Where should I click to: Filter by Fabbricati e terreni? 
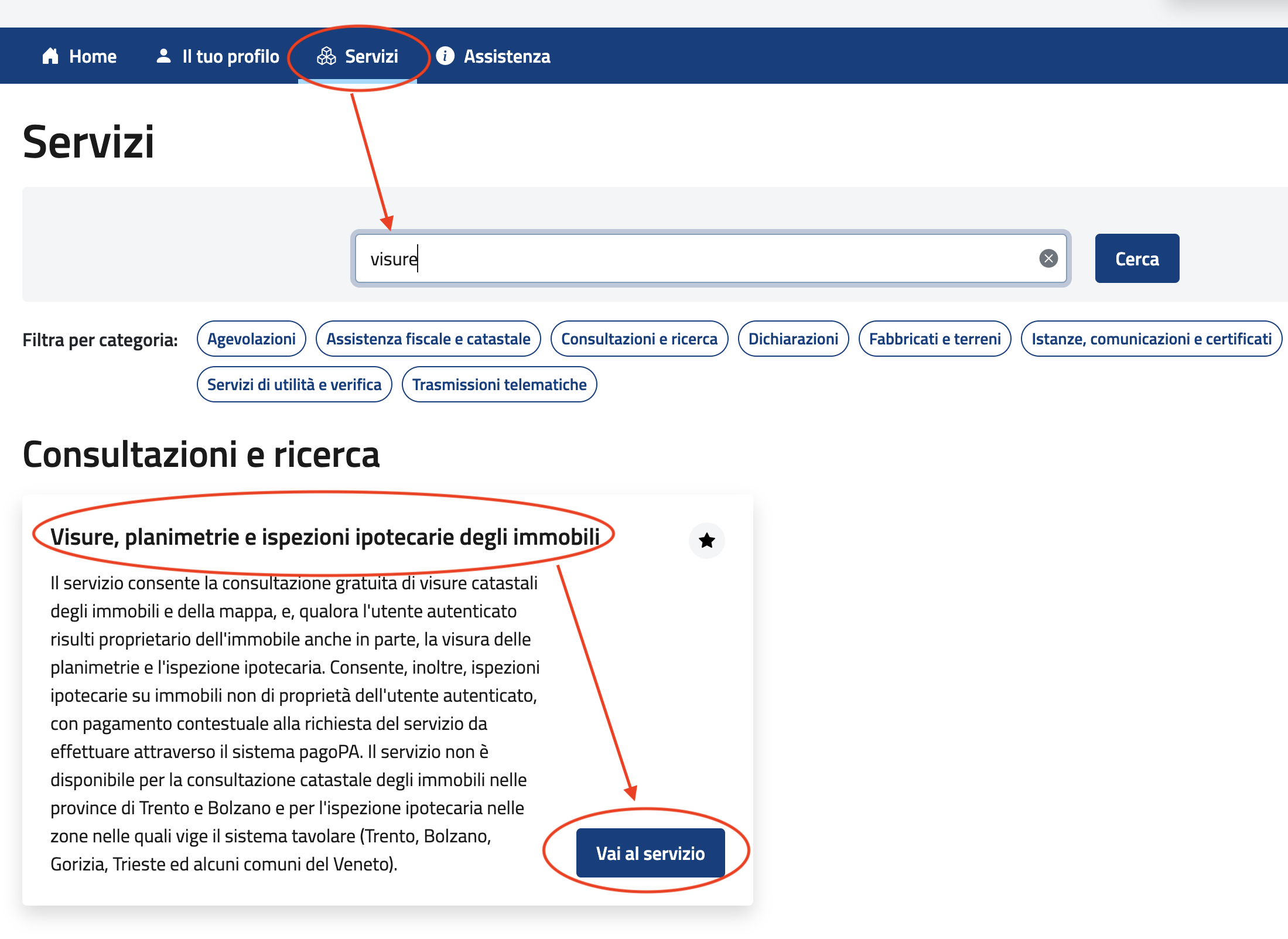click(x=935, y=339)
